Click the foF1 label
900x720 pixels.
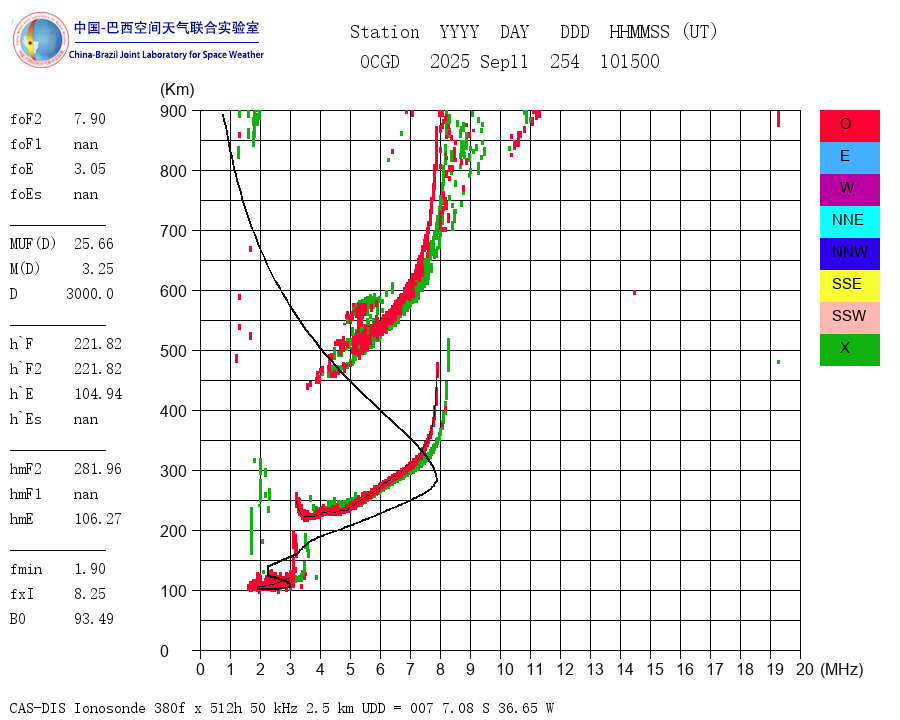26,144
